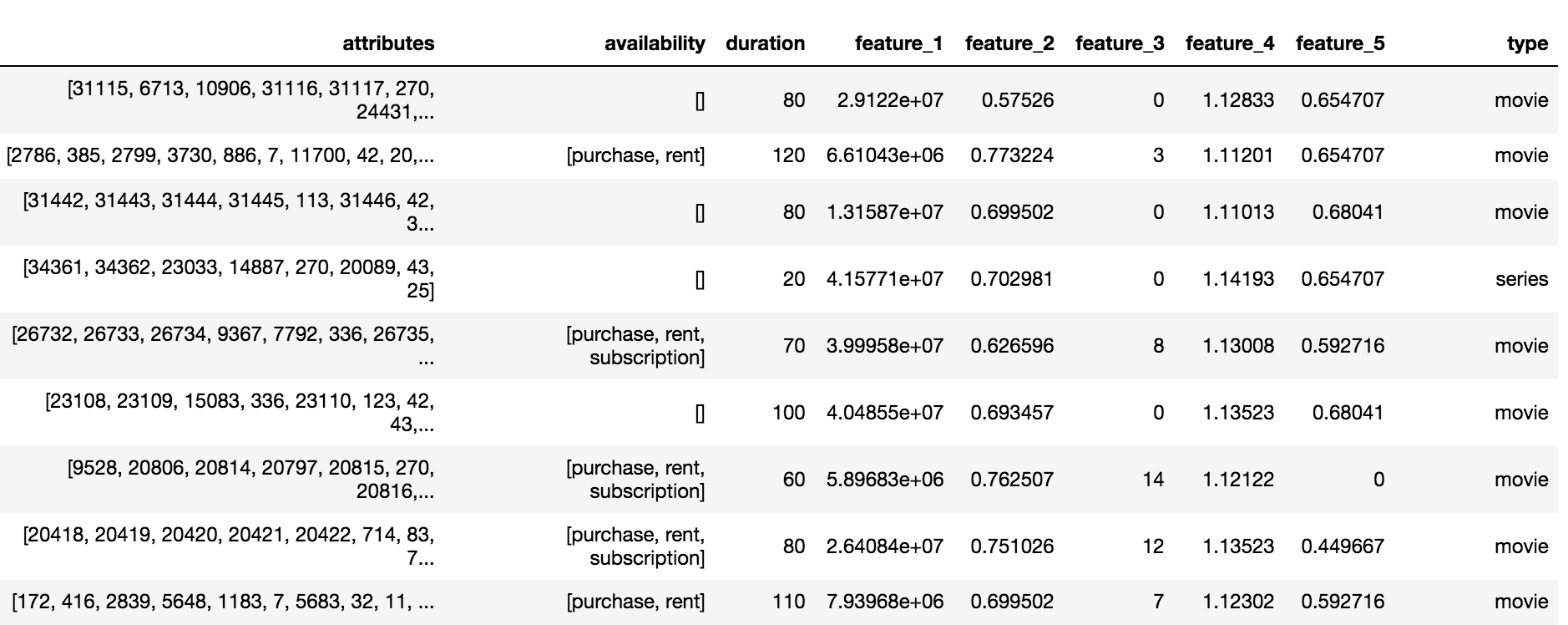Select the feature_3 cell showing 14
1568x625 pixels.
(1153, 480)
